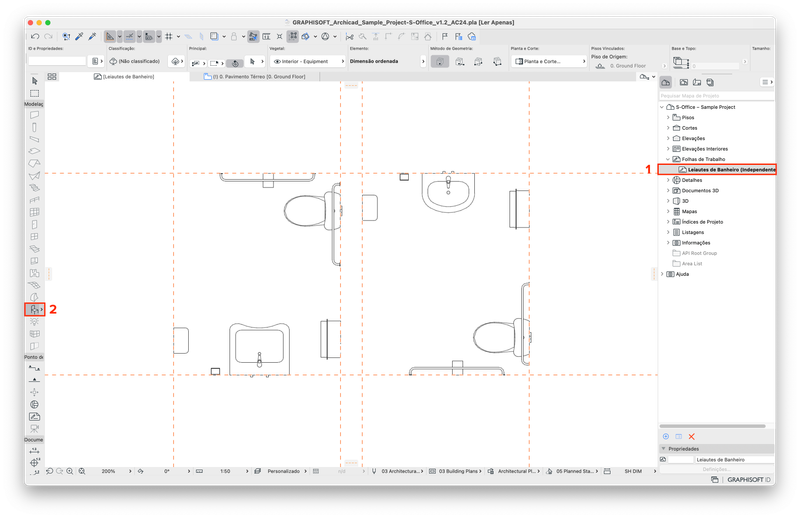Click the ID e Propriedades input field
Screen dimensions: 800x518
tap(57, 61)
